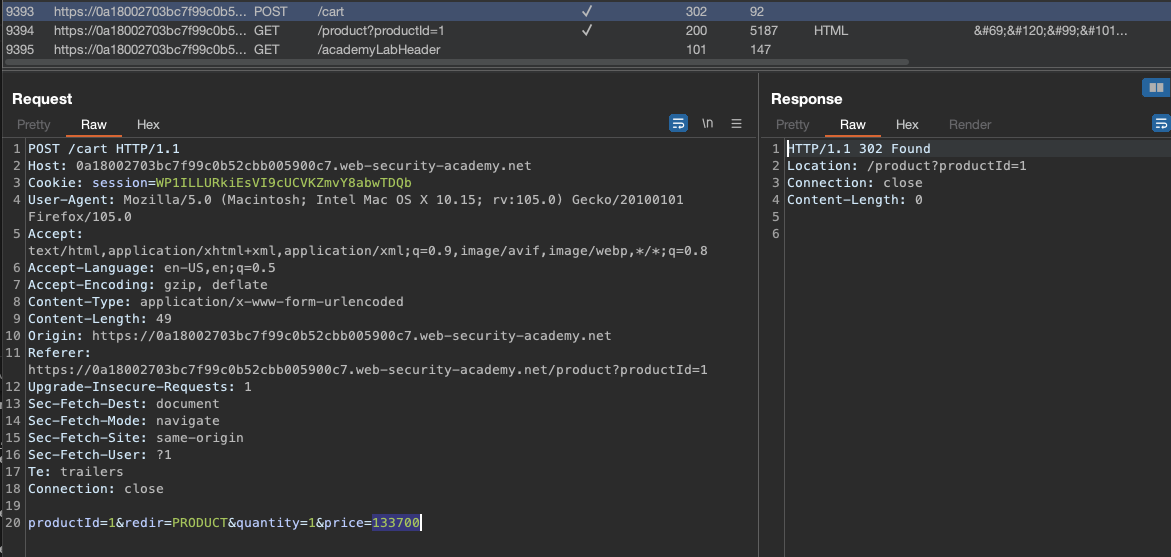Image resolution: width=1171 pixels, height=557 pixels.
Task: Open the Request panel hamburger menu
Action: 737,124
